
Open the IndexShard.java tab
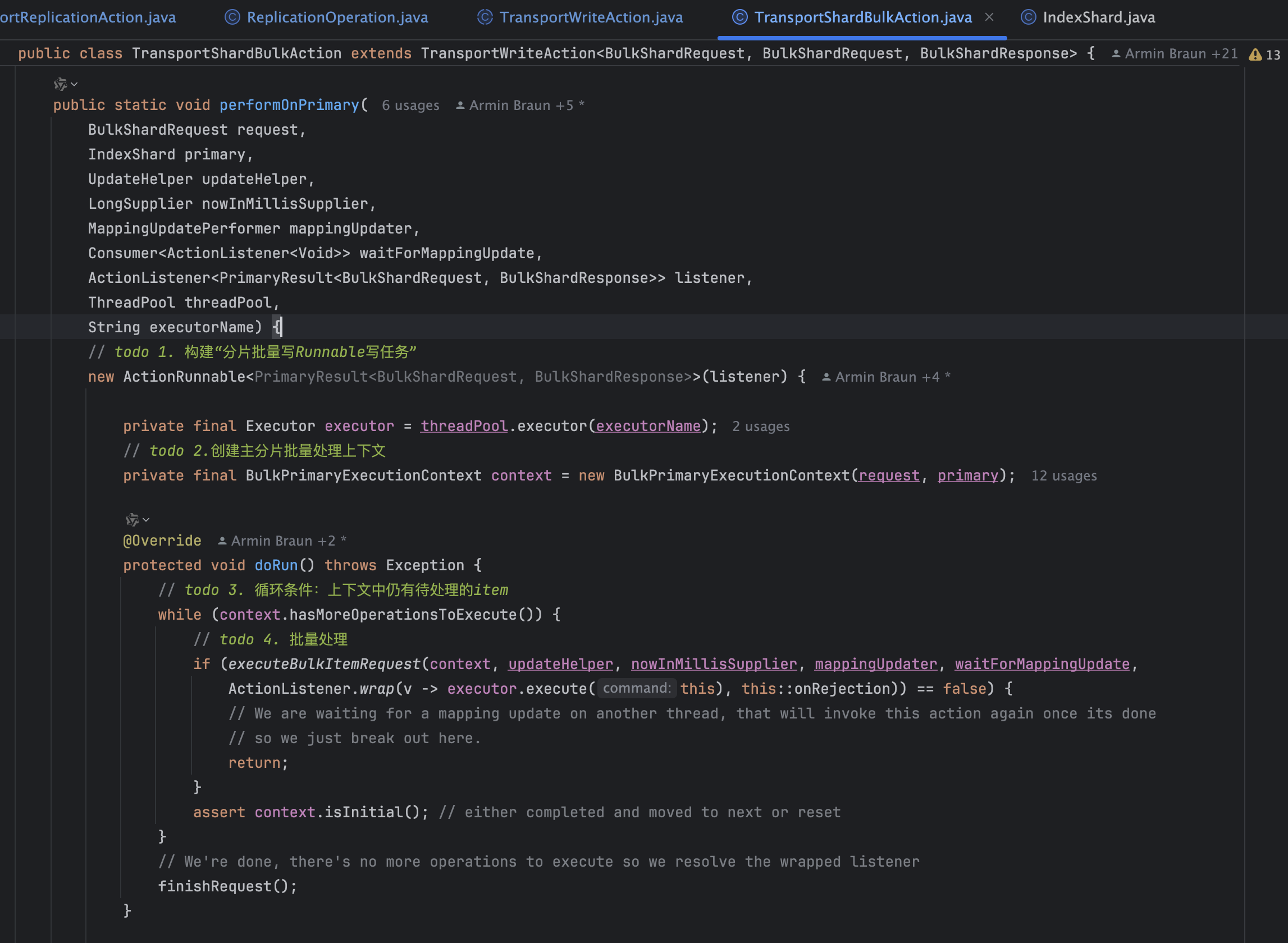(1088, 17)
